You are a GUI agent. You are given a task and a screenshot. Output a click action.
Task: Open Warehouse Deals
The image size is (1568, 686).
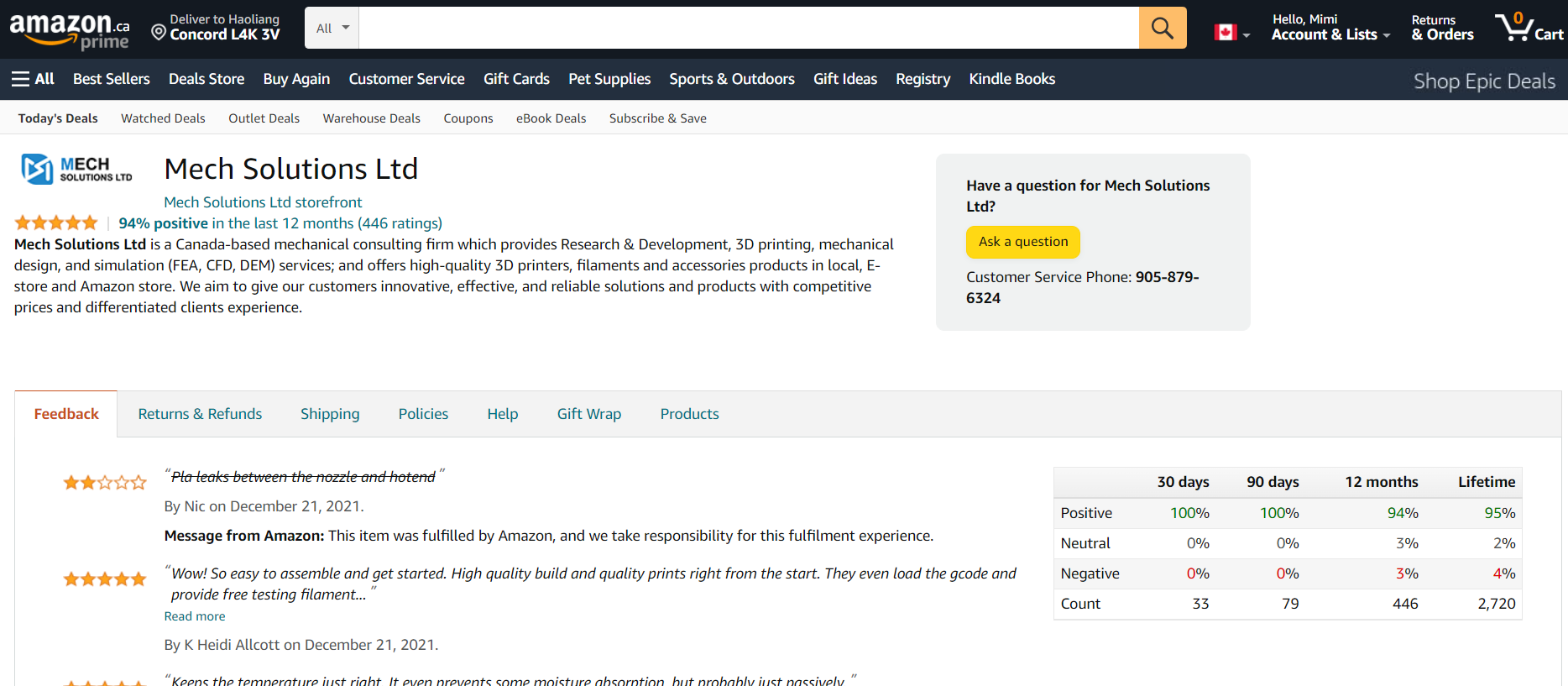(371, 118)
